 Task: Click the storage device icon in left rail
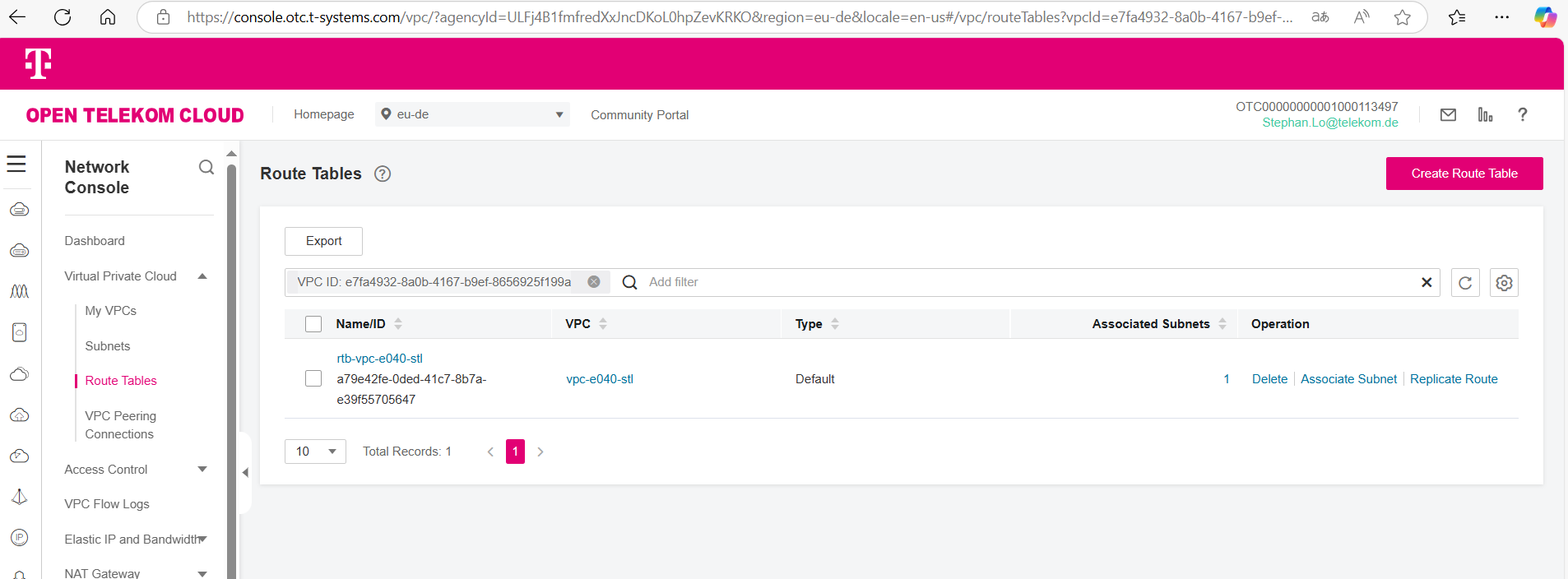(20, 332)
